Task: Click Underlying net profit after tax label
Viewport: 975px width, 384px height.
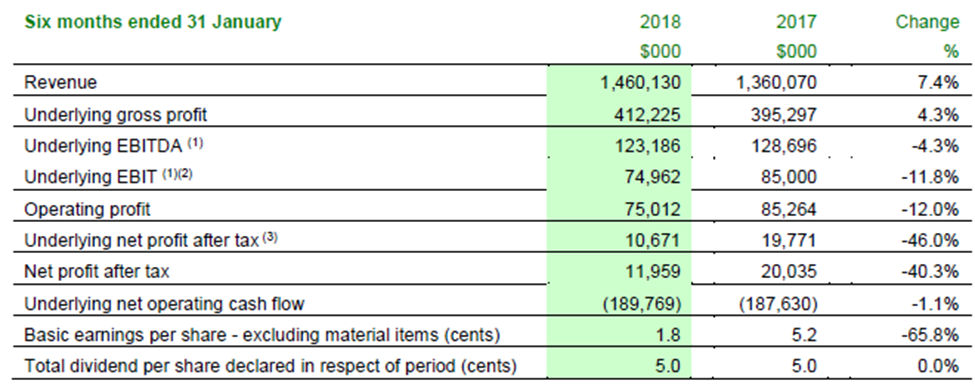Action: [150, 240]
